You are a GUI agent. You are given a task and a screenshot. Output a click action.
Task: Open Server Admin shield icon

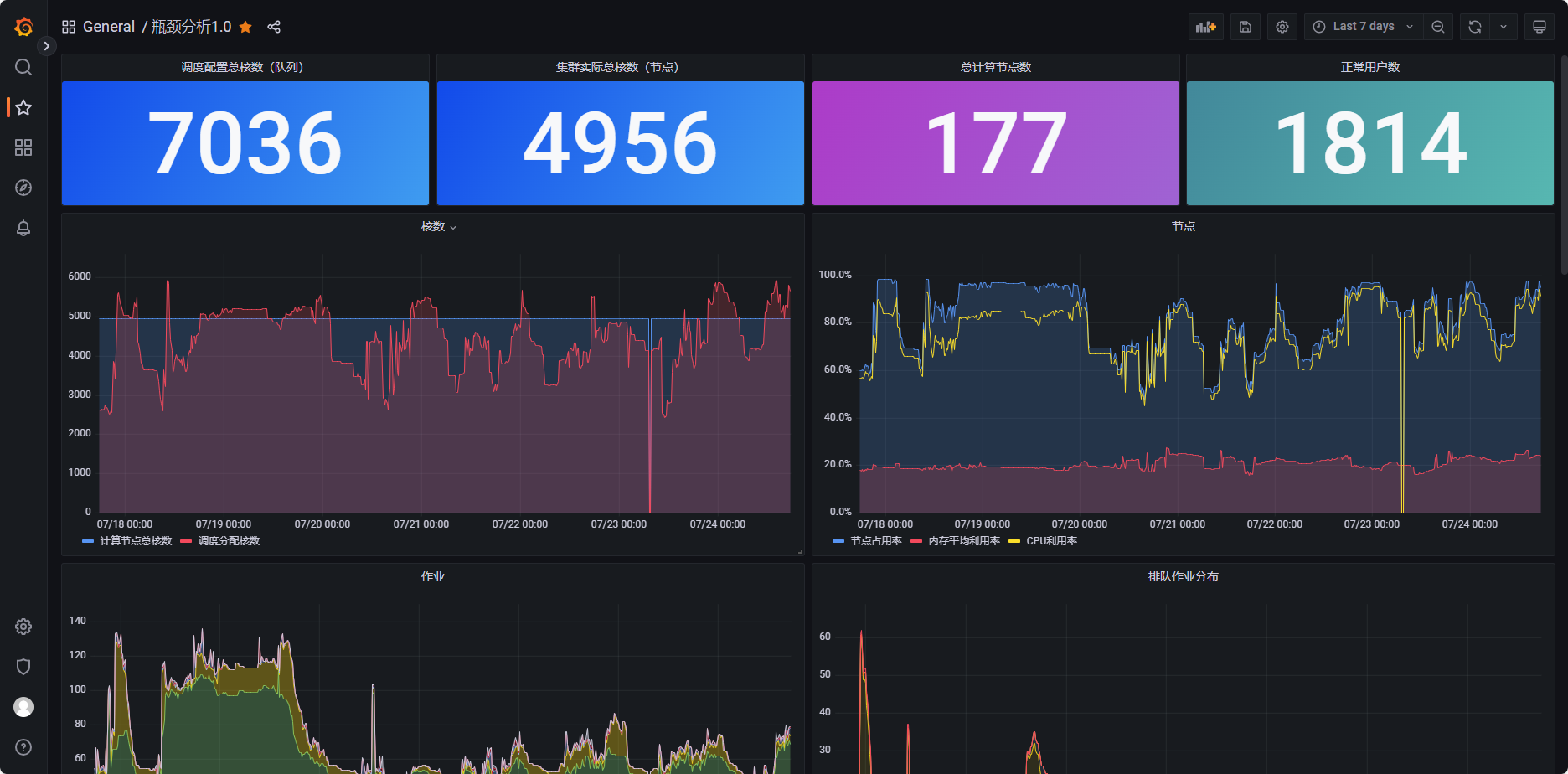pyautogui.click(x=23, y=667)
